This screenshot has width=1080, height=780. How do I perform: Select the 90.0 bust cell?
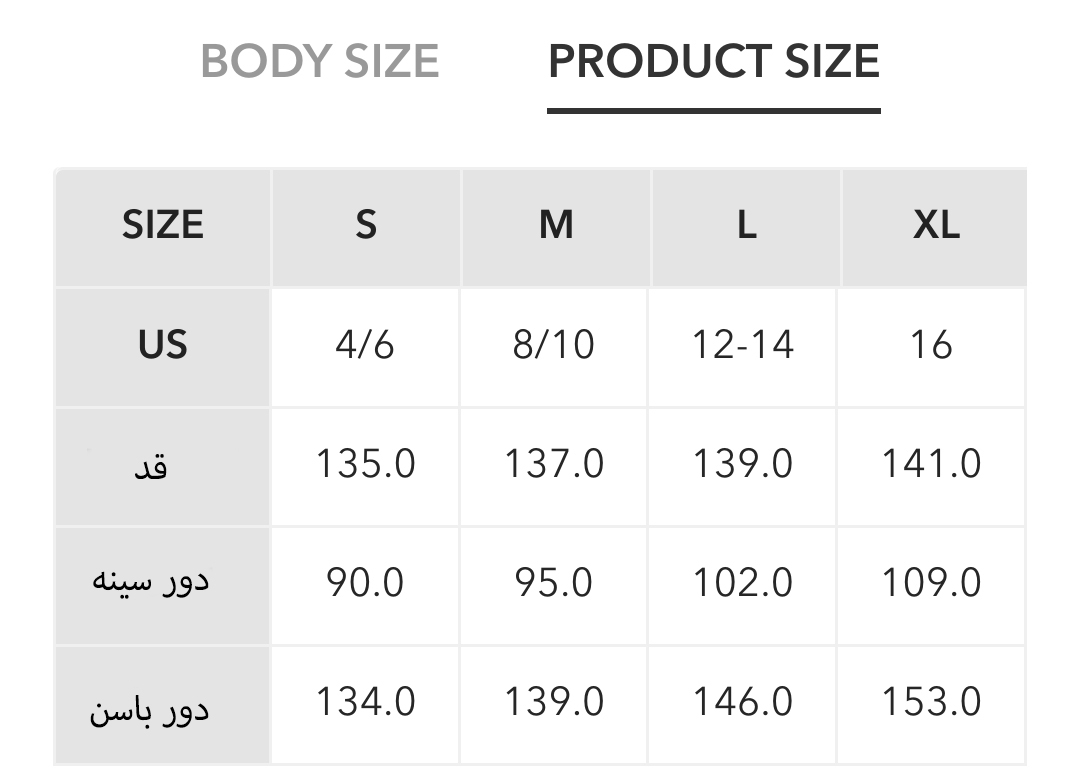click(366, 582)
